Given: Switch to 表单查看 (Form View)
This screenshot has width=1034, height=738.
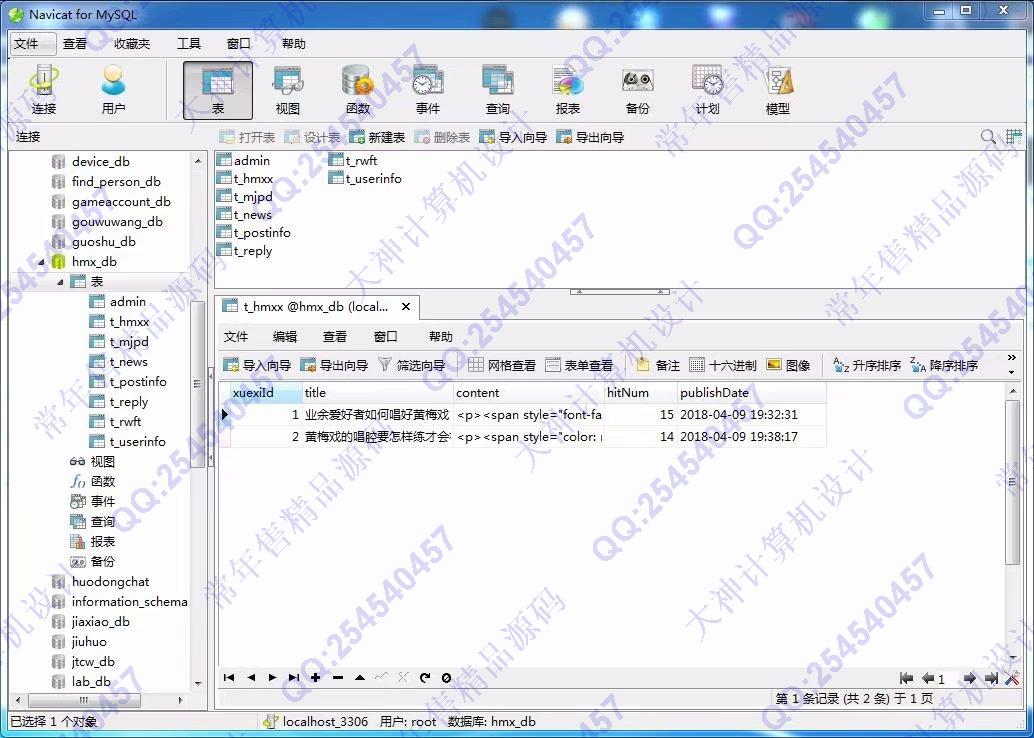Looking at the screenshot, I should click(x=579, y=365).
